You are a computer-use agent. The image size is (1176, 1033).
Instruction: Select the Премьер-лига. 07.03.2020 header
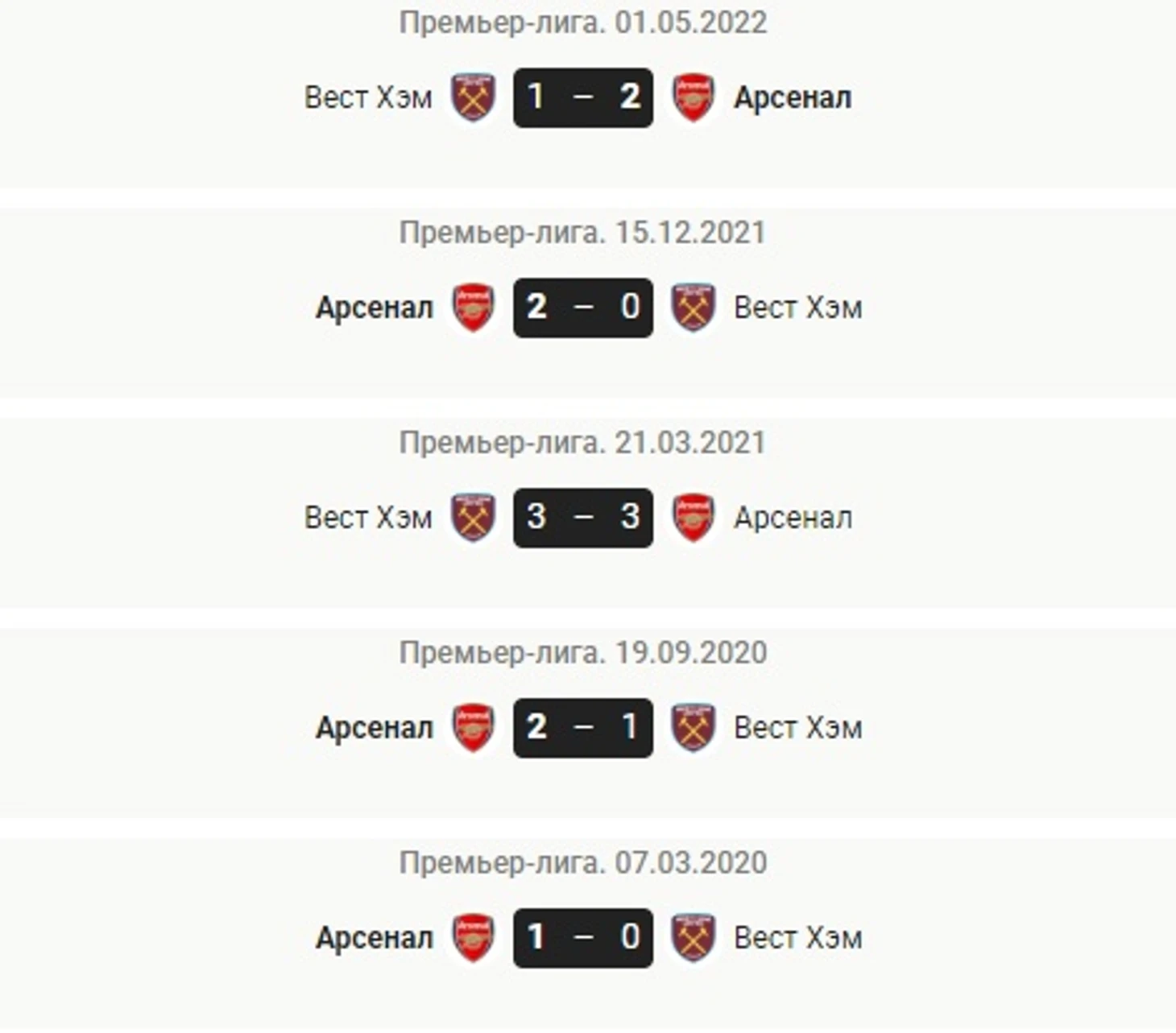pyautogui.click(x=582, y=863)
